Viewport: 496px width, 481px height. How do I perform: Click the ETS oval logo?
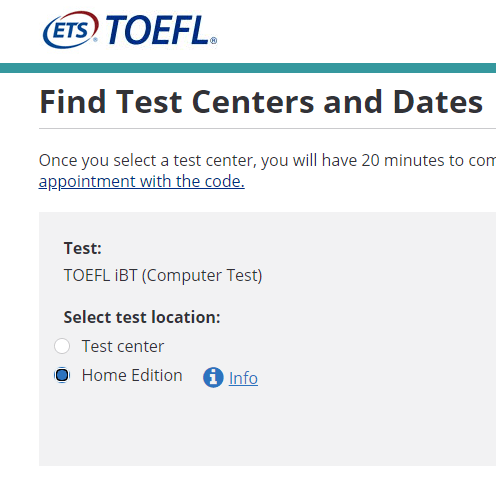pos(71,30)
